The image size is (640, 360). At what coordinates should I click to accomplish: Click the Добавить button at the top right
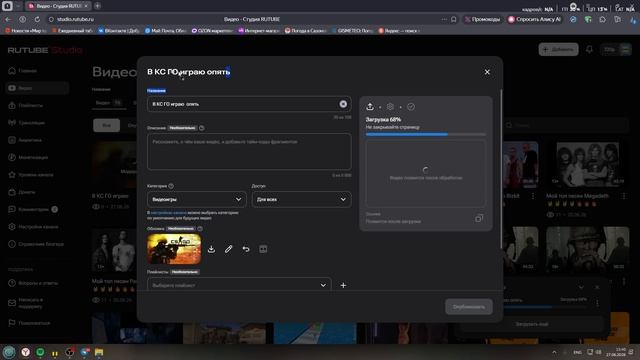point(558,49)
